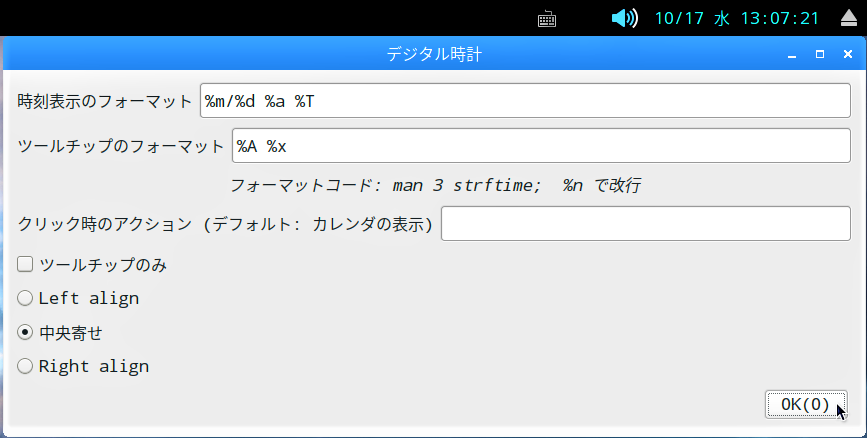
Task: Focus the ツールチップのフォーマット input field
Action: 541,145
